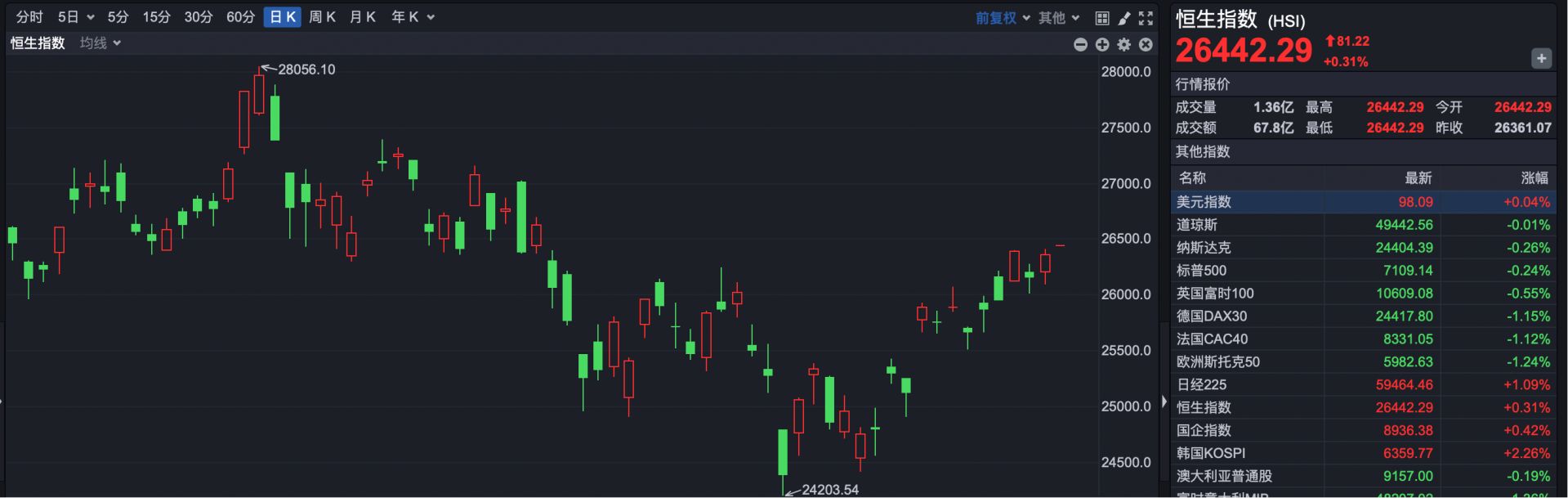Open the 年K period dropdown
Image resolution: width=1568 pixels, height=498 pixels.
coord(413,17)
